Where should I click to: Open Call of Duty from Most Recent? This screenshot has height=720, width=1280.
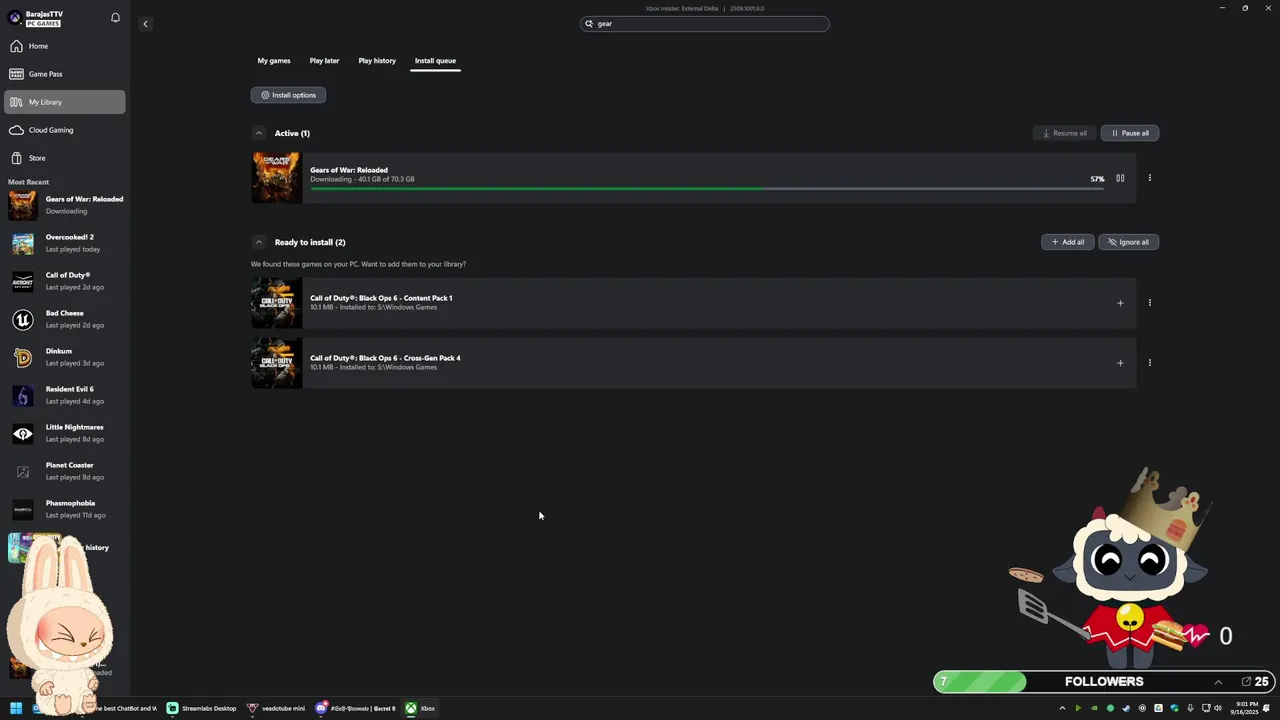pos(66,281)
